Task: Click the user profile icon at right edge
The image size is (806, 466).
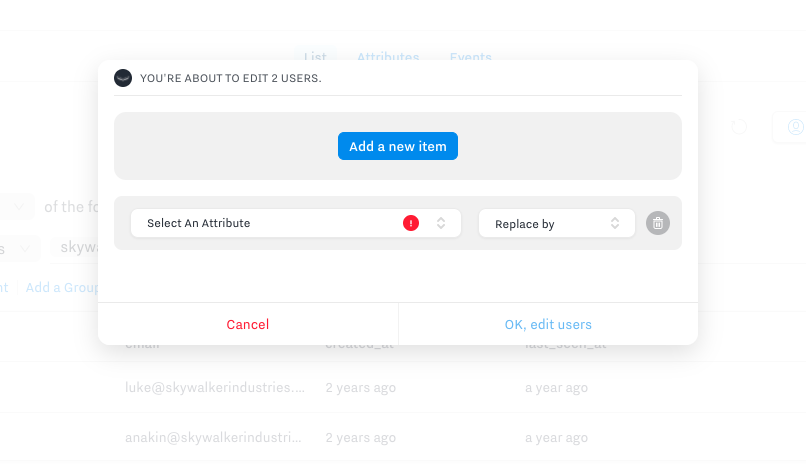Action: [x=795, y=126]
